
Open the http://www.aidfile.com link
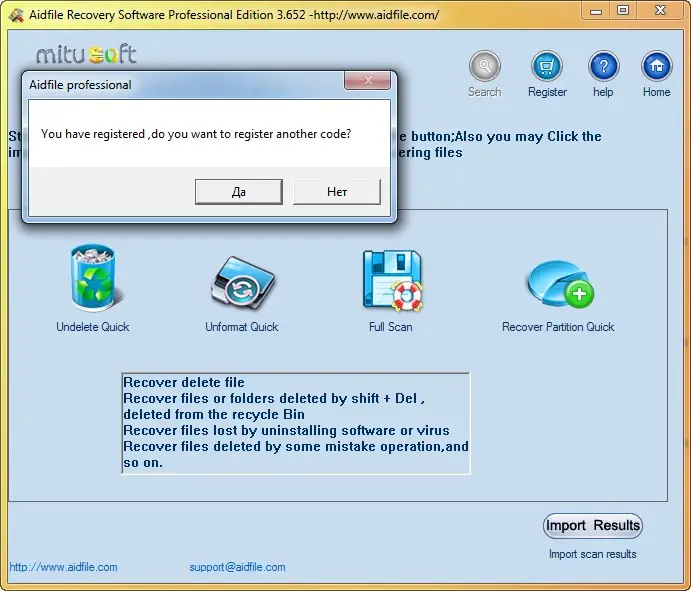tap(63, 567)
